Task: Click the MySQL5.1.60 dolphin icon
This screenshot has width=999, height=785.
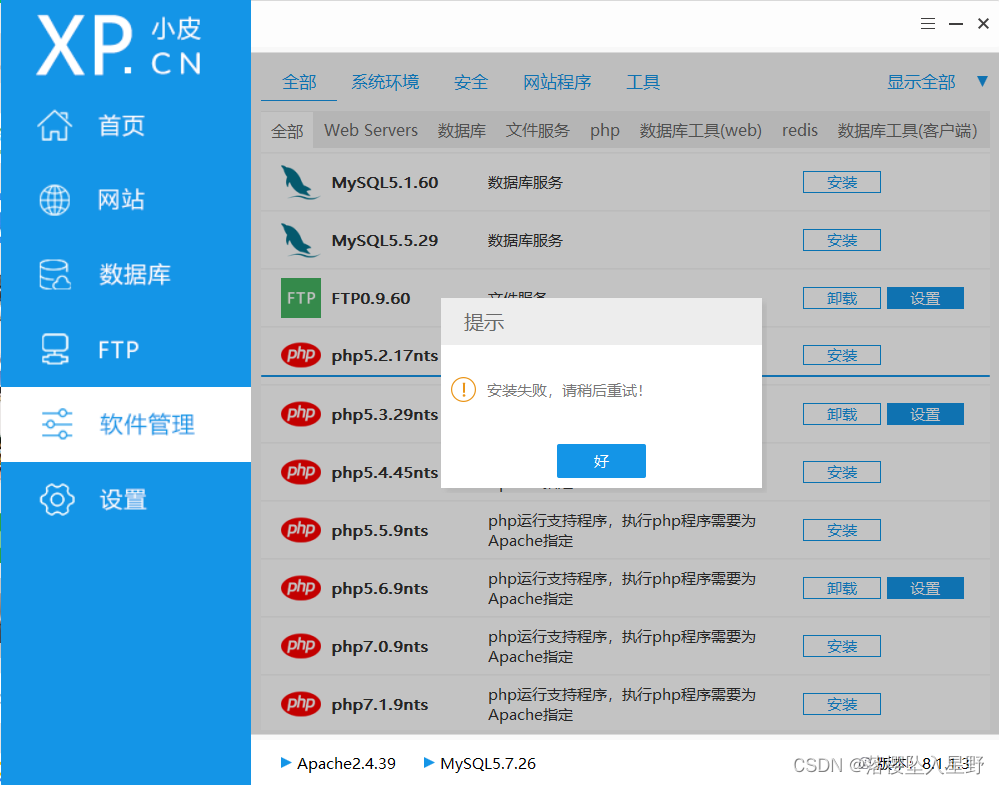Action: pos(299,182)
